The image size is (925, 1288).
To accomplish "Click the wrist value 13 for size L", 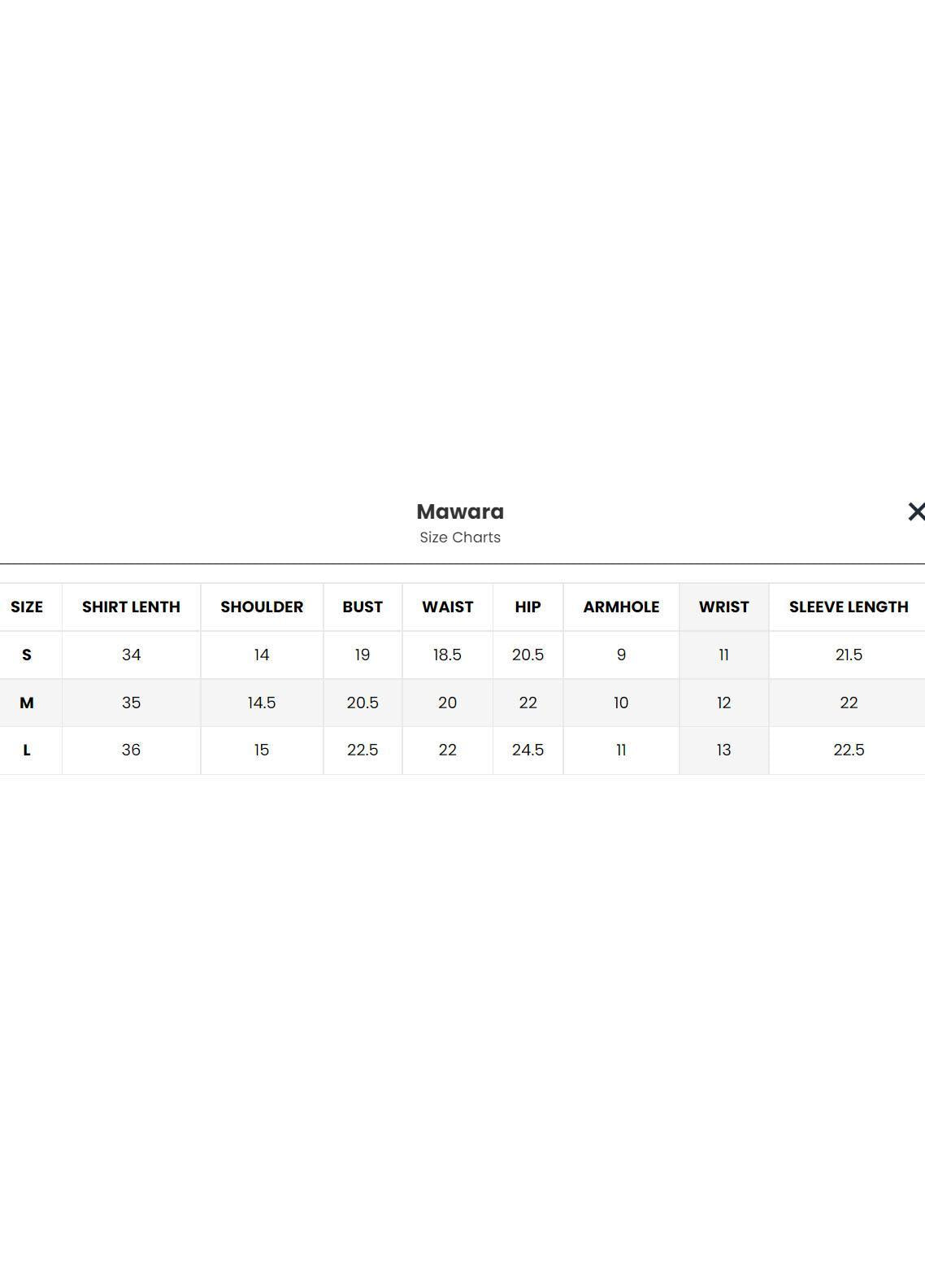I will point(723,750).
